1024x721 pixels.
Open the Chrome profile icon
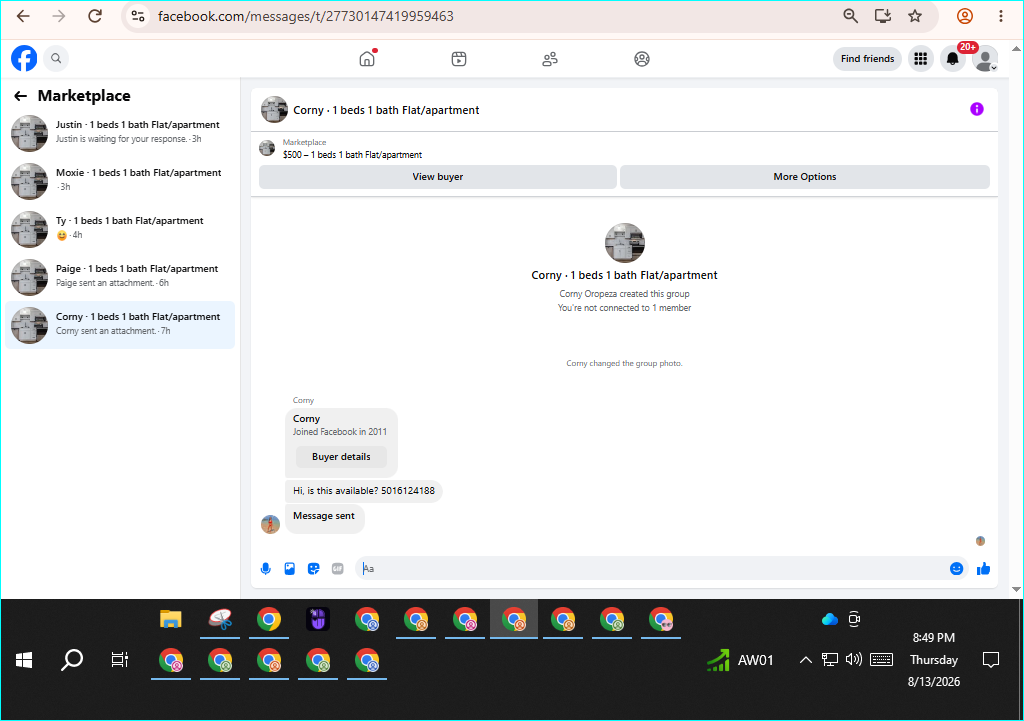coord(965,16)
